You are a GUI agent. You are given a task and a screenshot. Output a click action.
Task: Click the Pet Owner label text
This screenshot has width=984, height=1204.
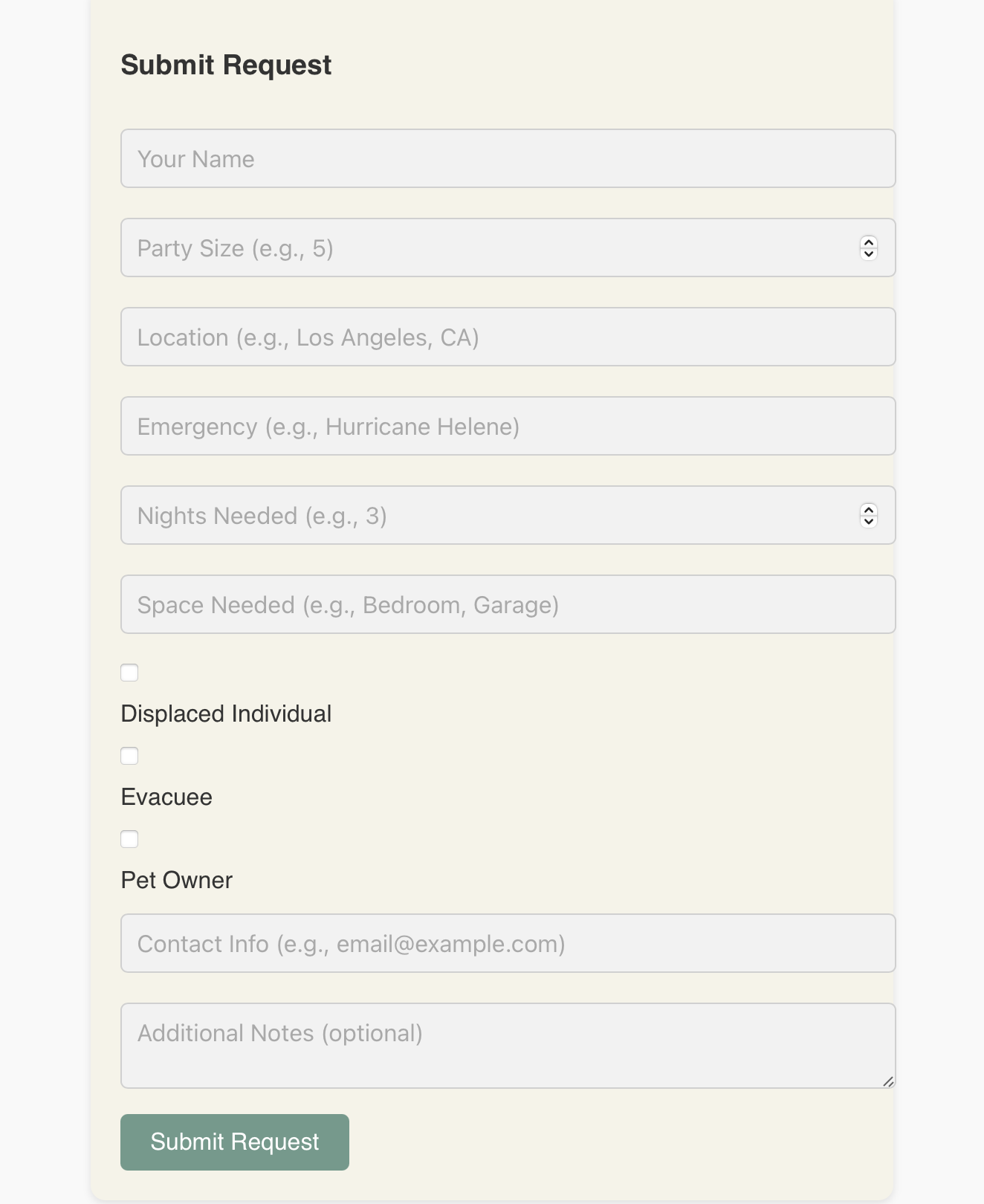pos(177,880)
